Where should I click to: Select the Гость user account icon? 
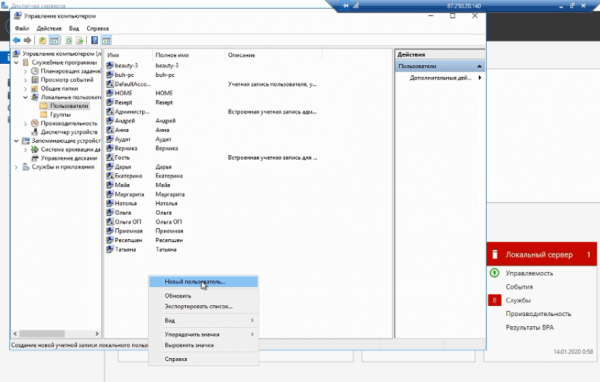click(110, 157)
